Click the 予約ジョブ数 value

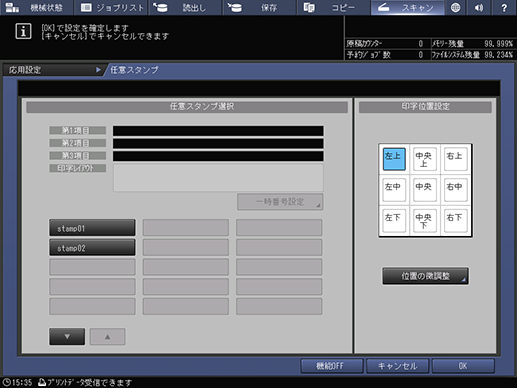tap(421, 55)
